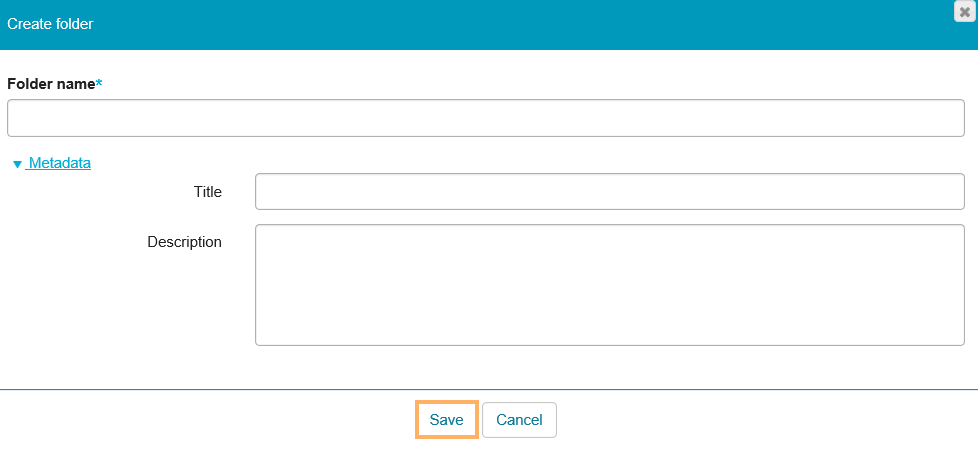Click the required asterisk beside Folder name
The height and width of the screenshot is (449, 978).
point(99,84)
